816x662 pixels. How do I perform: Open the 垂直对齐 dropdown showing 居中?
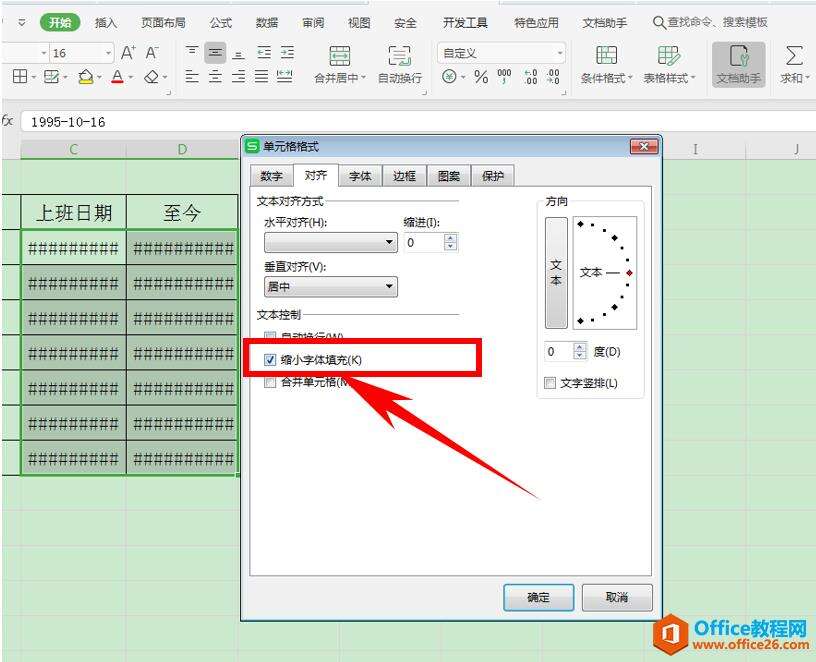click(389, 286)
